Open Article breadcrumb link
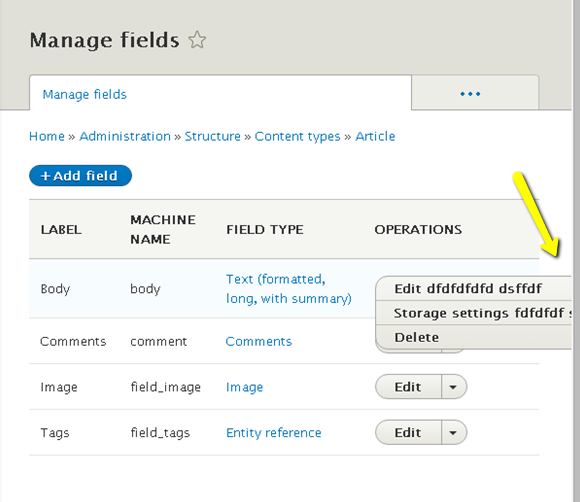580x502 pixels. click(x=375, y=136)
